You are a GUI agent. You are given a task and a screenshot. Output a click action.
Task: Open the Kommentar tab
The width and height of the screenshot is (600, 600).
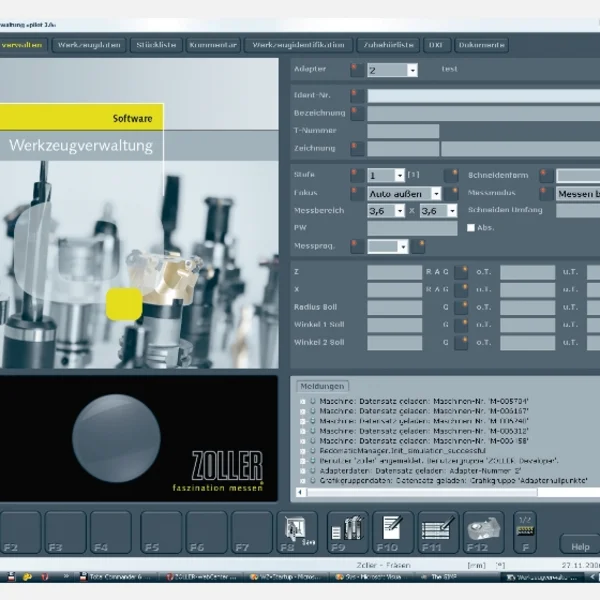(213, 45)
